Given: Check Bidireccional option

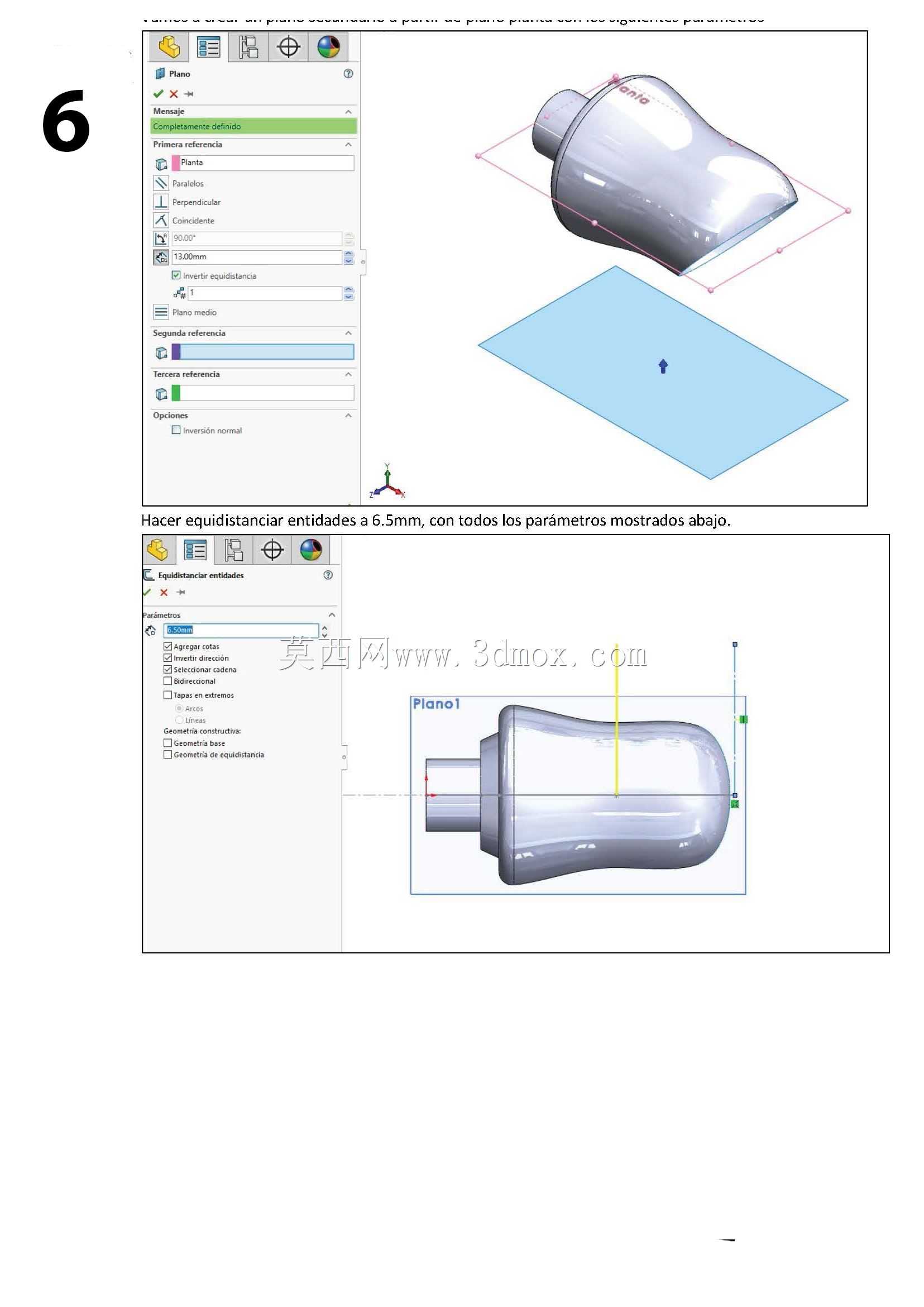Looking at the screenshot, I should click(168, 681).
